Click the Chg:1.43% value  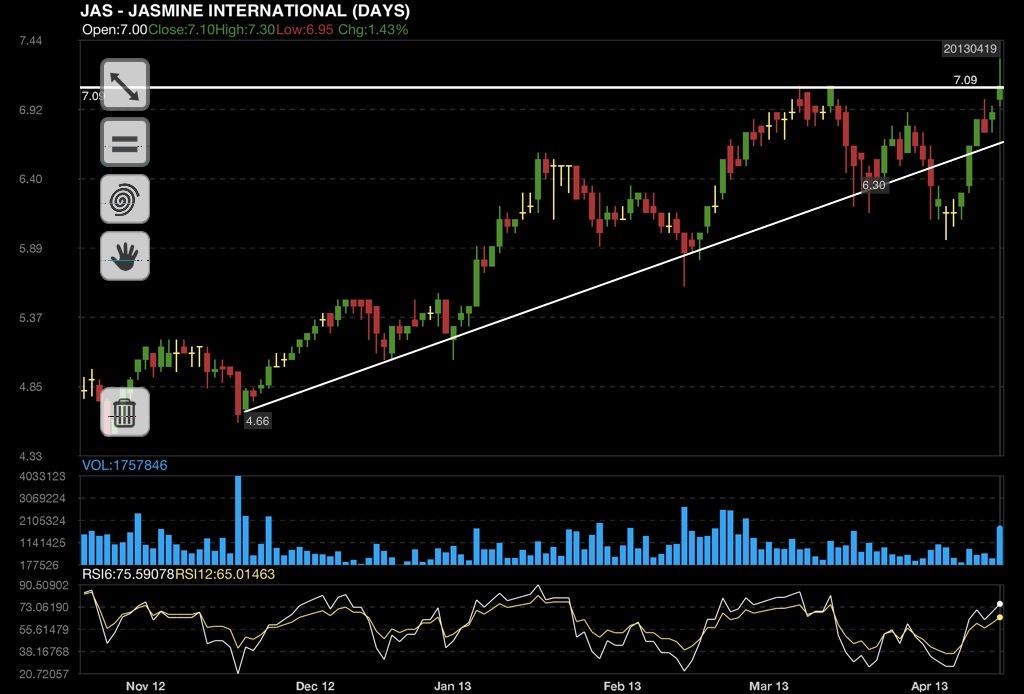[373, 29]
